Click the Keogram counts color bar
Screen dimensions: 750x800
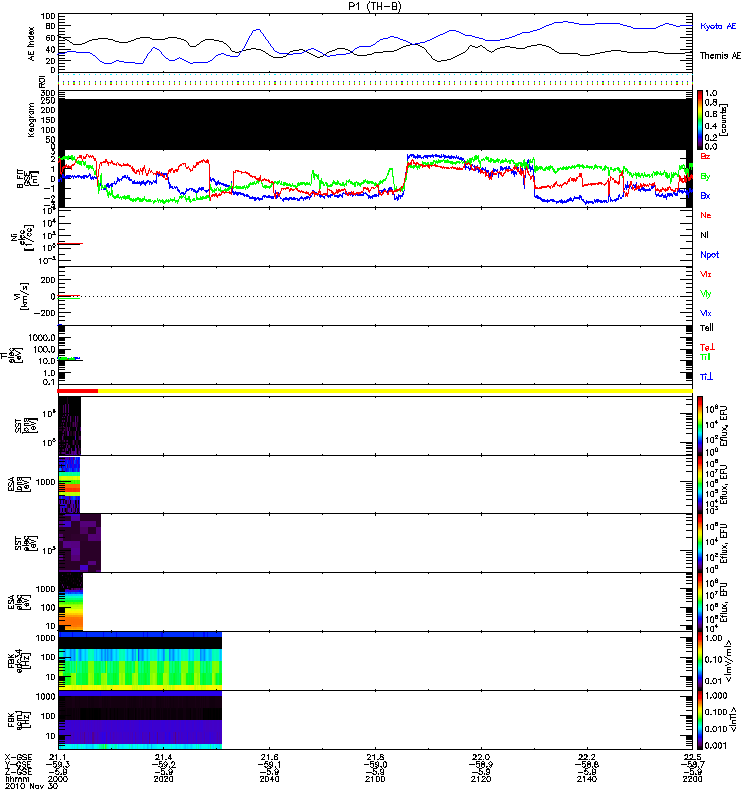(700, 120)
